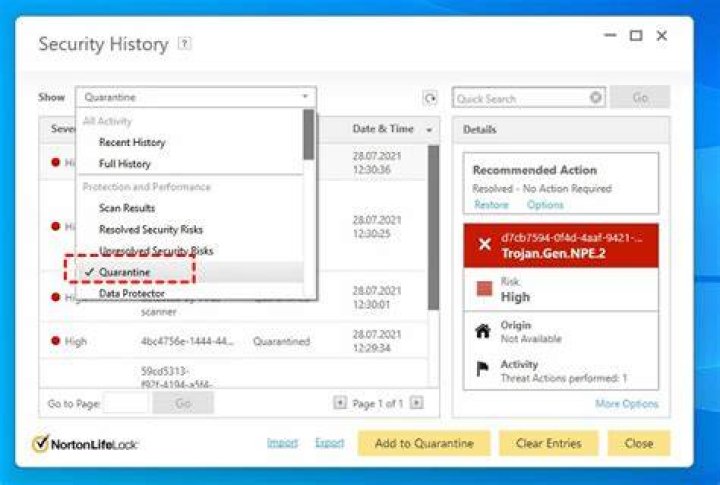Focus the Go to Page input field
This screenshot has height=485, width=720.
pos(126,403)
